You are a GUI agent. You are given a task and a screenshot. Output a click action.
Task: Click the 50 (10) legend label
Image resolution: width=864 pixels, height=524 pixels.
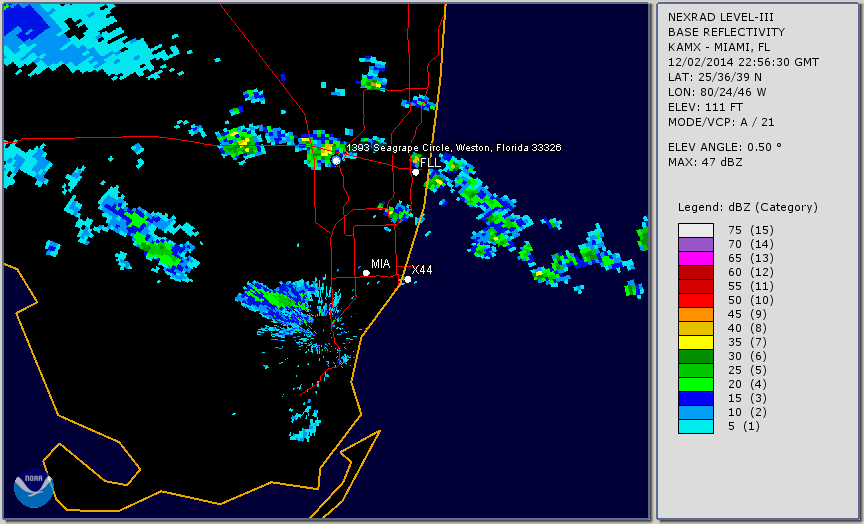750,300
